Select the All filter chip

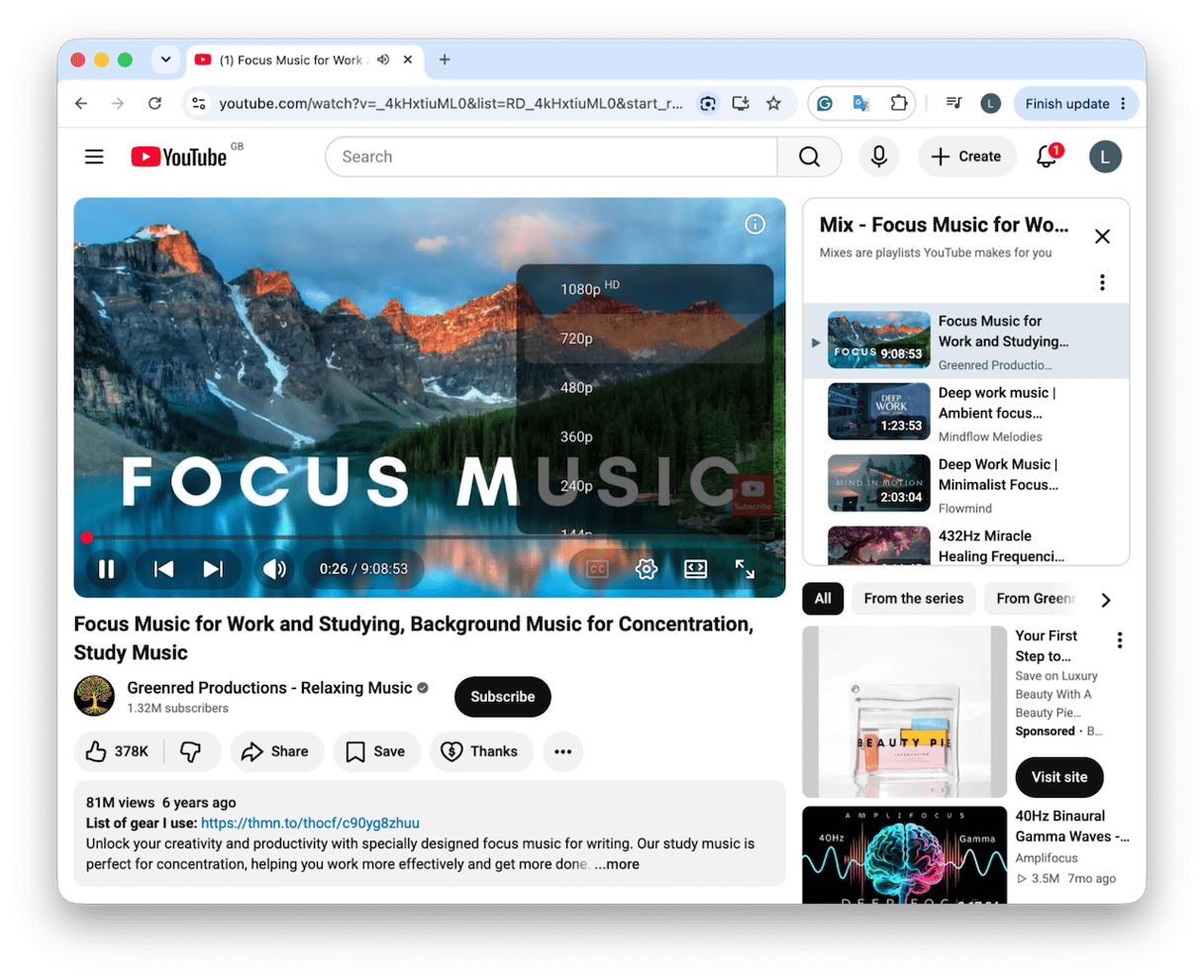tap(823, 599)
